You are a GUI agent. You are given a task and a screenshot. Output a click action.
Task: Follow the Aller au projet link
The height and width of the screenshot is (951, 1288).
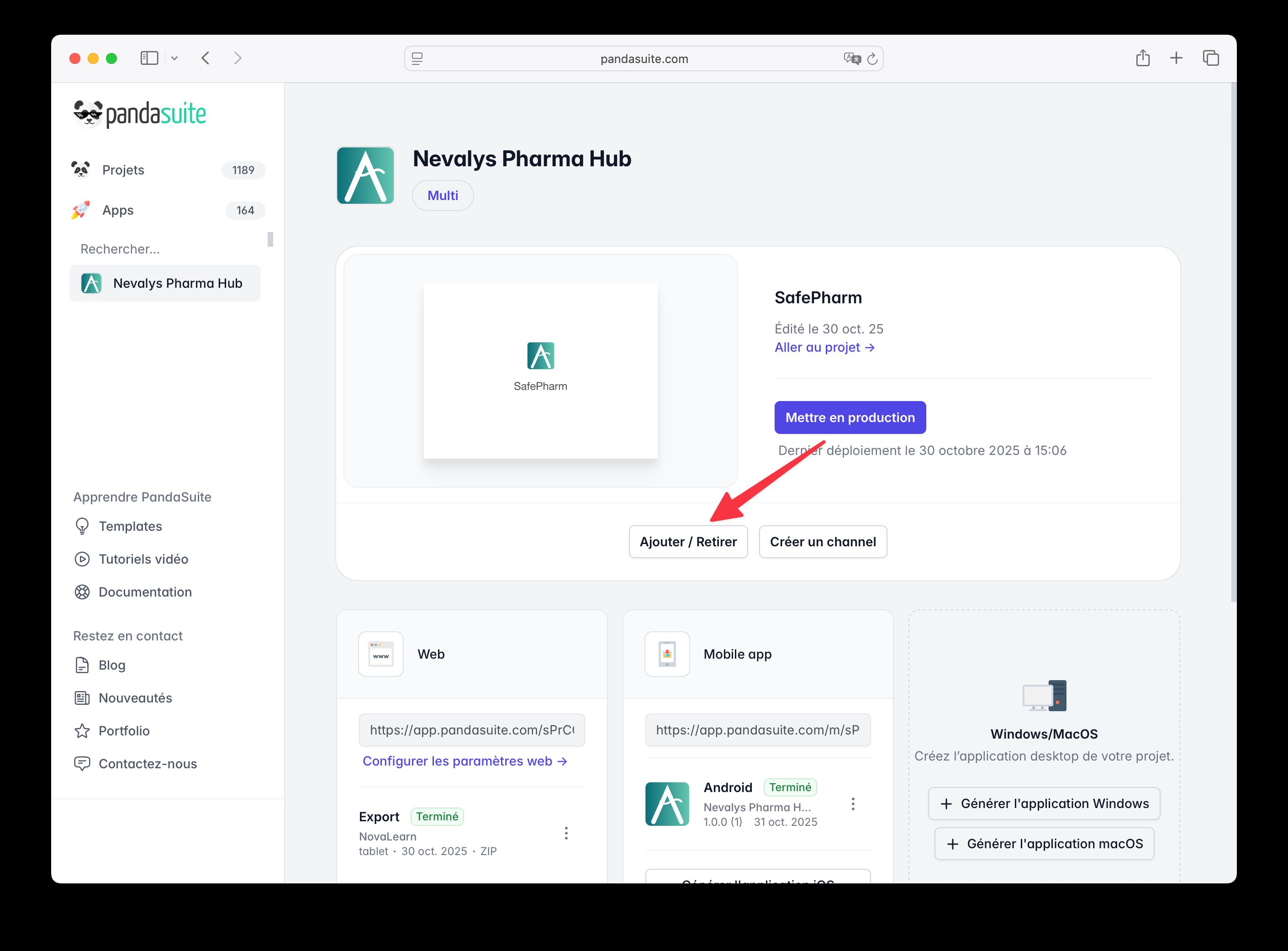pyautogui.click(x=825, y=347)
